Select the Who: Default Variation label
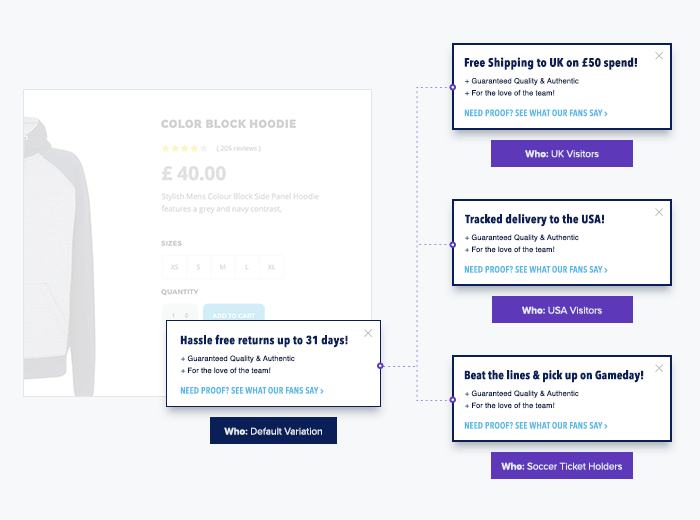The width and height of the screenshot is (700, 520). 273,431
